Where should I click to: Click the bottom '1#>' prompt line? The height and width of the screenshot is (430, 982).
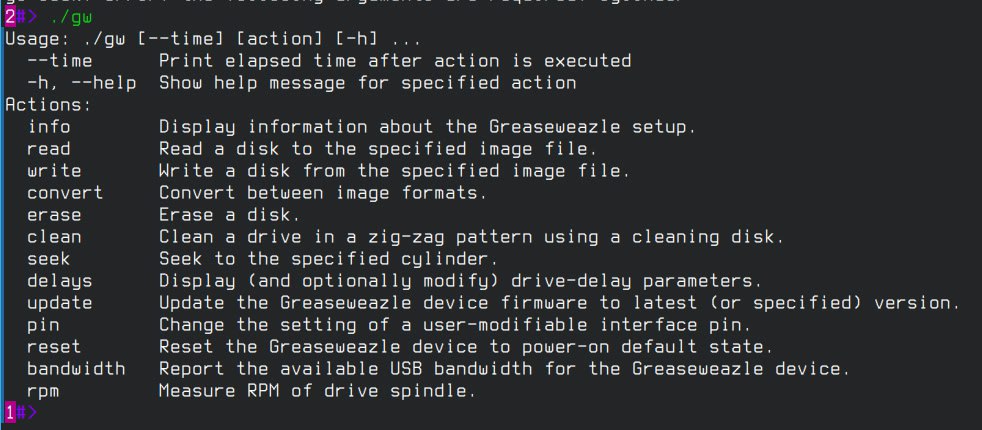click(20, 412)
